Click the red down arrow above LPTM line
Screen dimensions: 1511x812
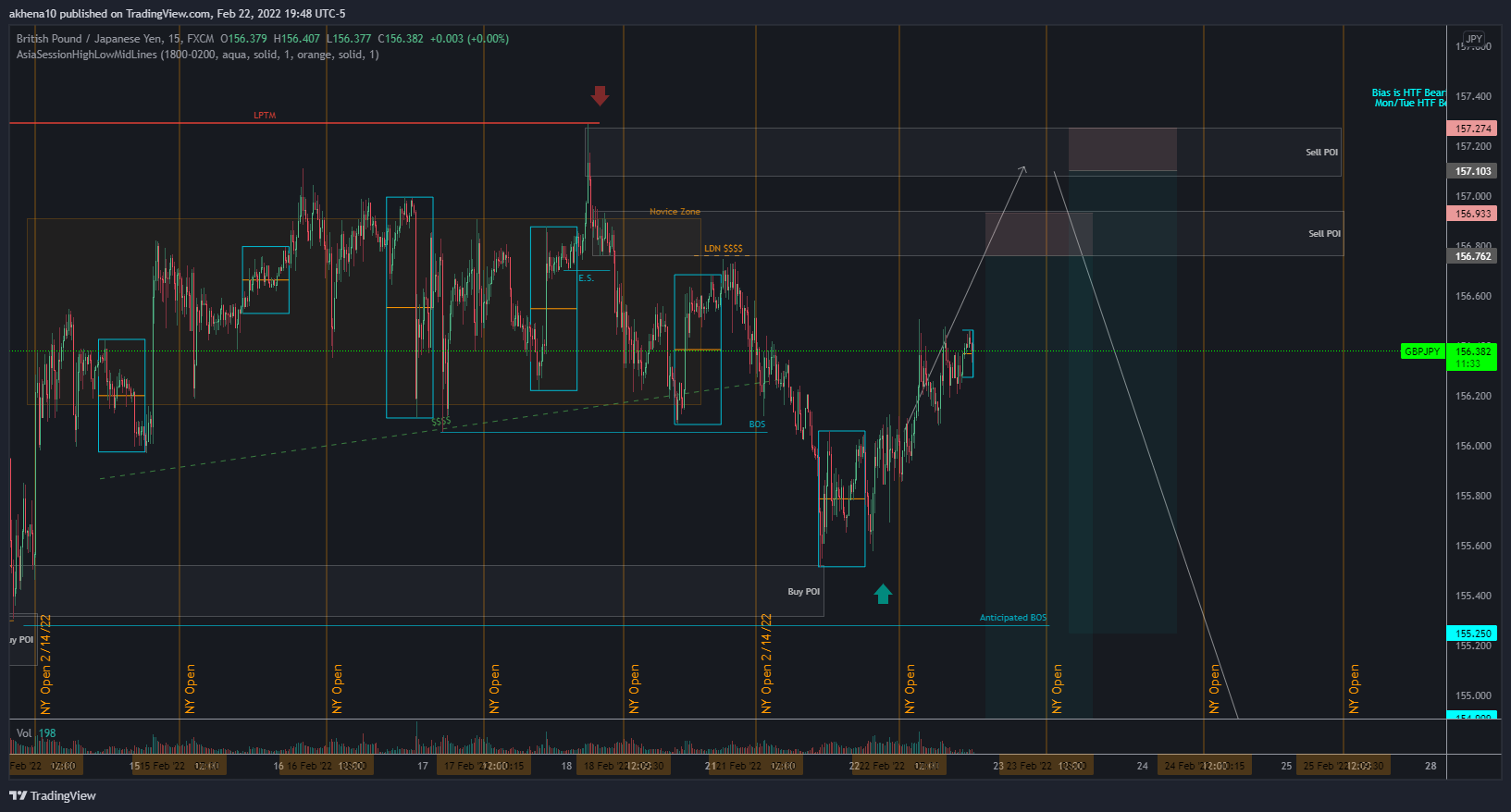pyautogui.click(x=600, y=95)
